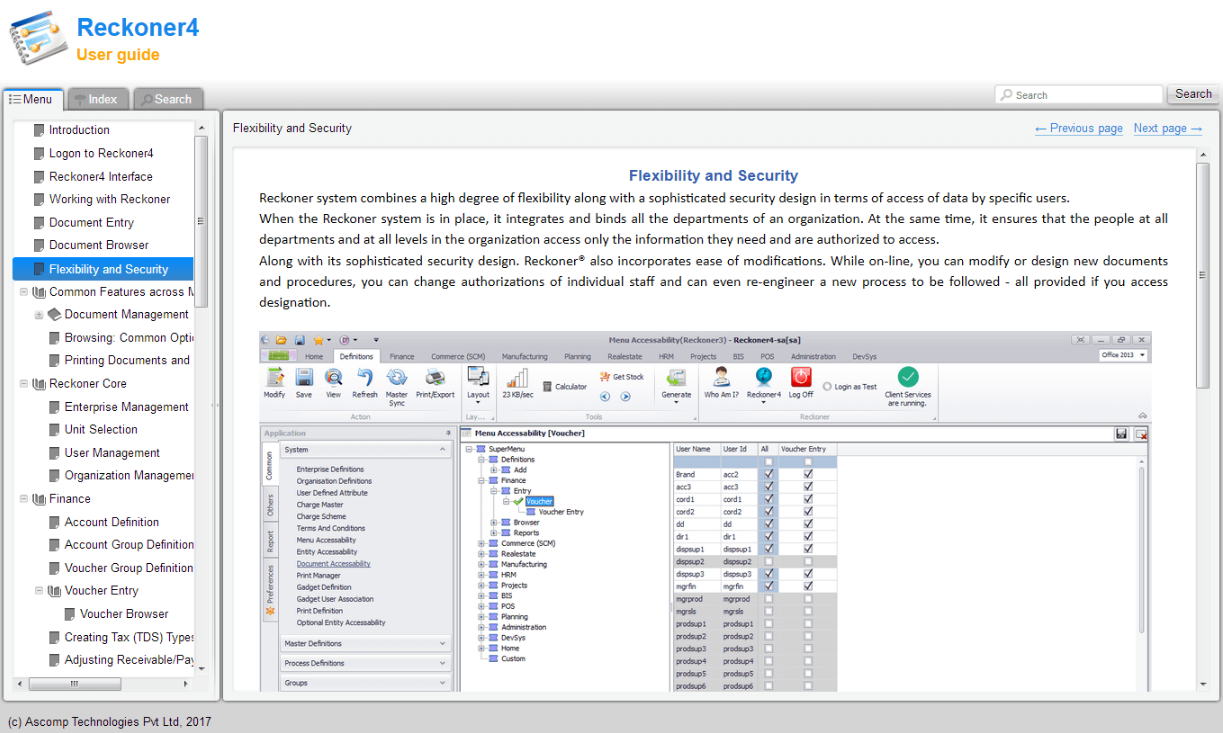The height and width of the screenshot is (733, 1223).
Task: Switch to the Menu tab
Action: 32,99
